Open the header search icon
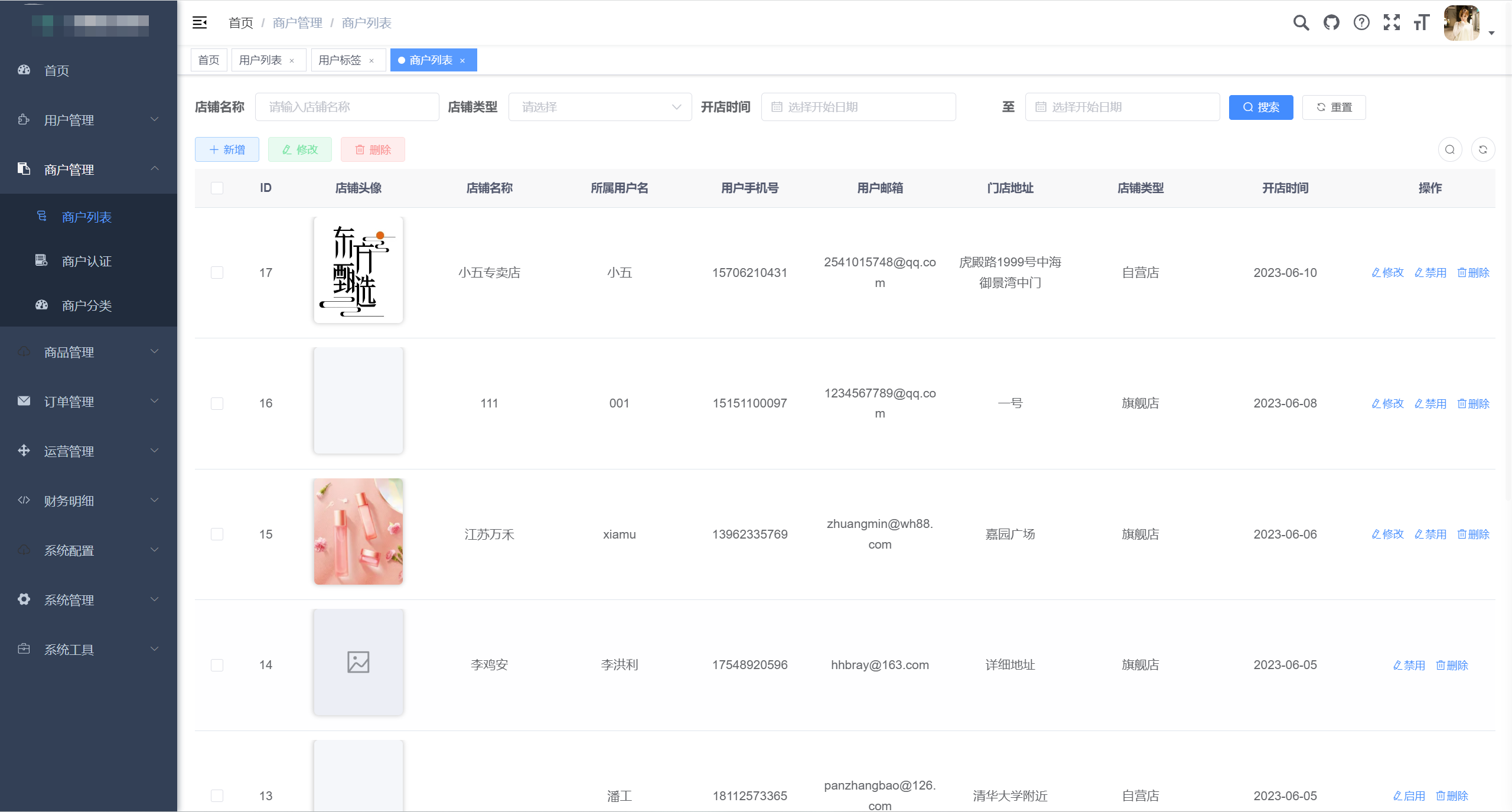 pyautogui.click(x=1301, y=22)
